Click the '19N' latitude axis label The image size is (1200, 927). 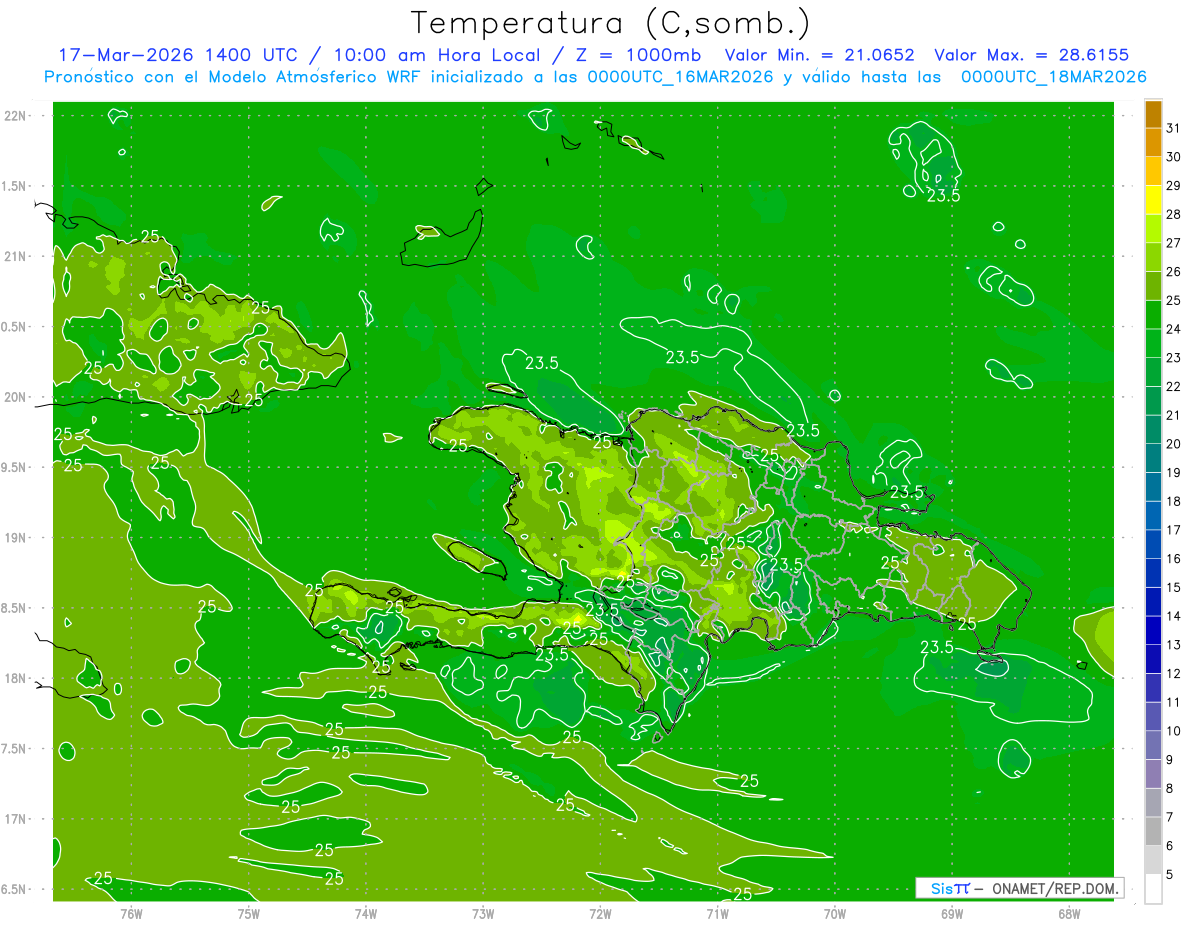(x=16, y=538)
